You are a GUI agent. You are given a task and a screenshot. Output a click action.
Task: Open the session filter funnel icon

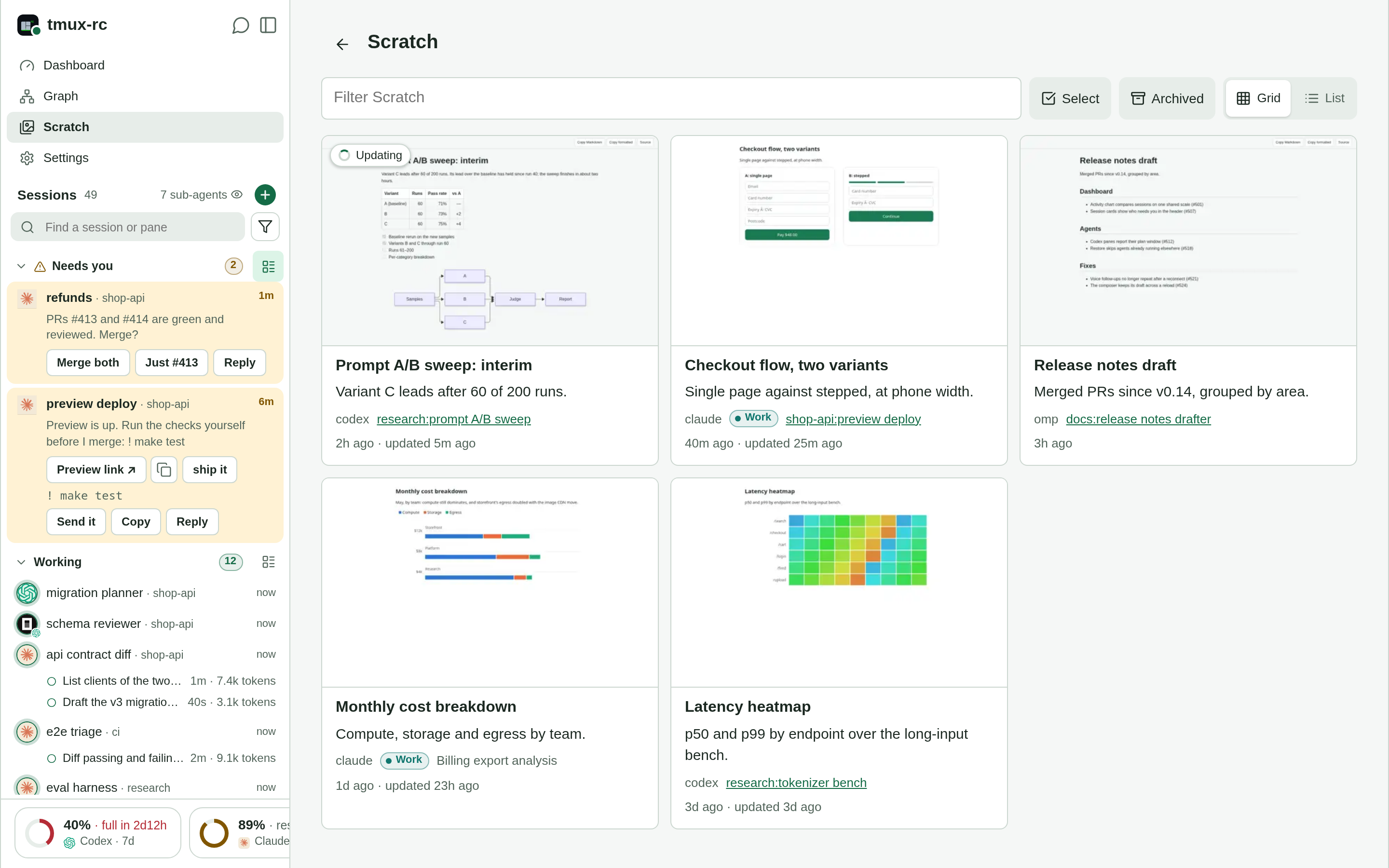pos(265,227)
